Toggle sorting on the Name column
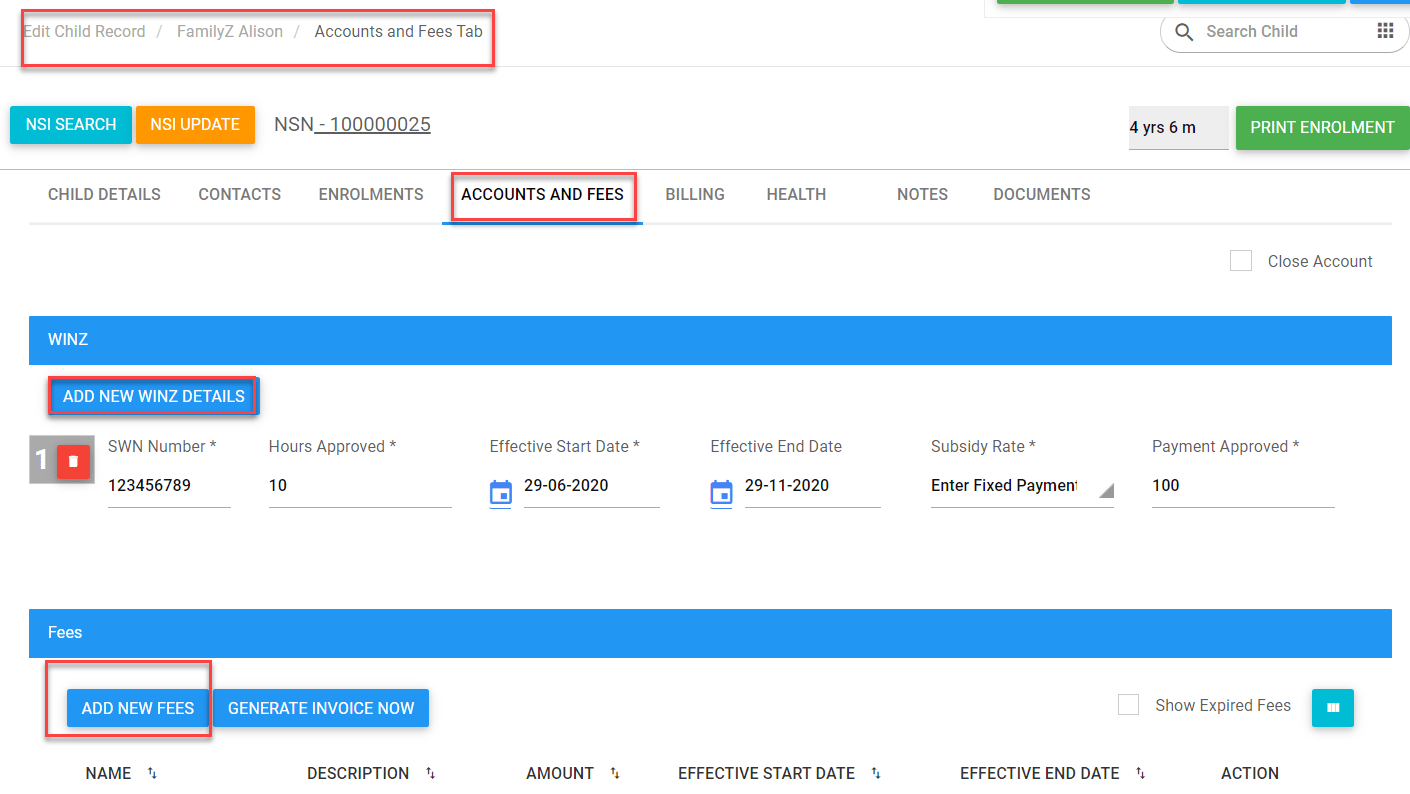Viewport: 1410px width, 794px height. [151, 773]
